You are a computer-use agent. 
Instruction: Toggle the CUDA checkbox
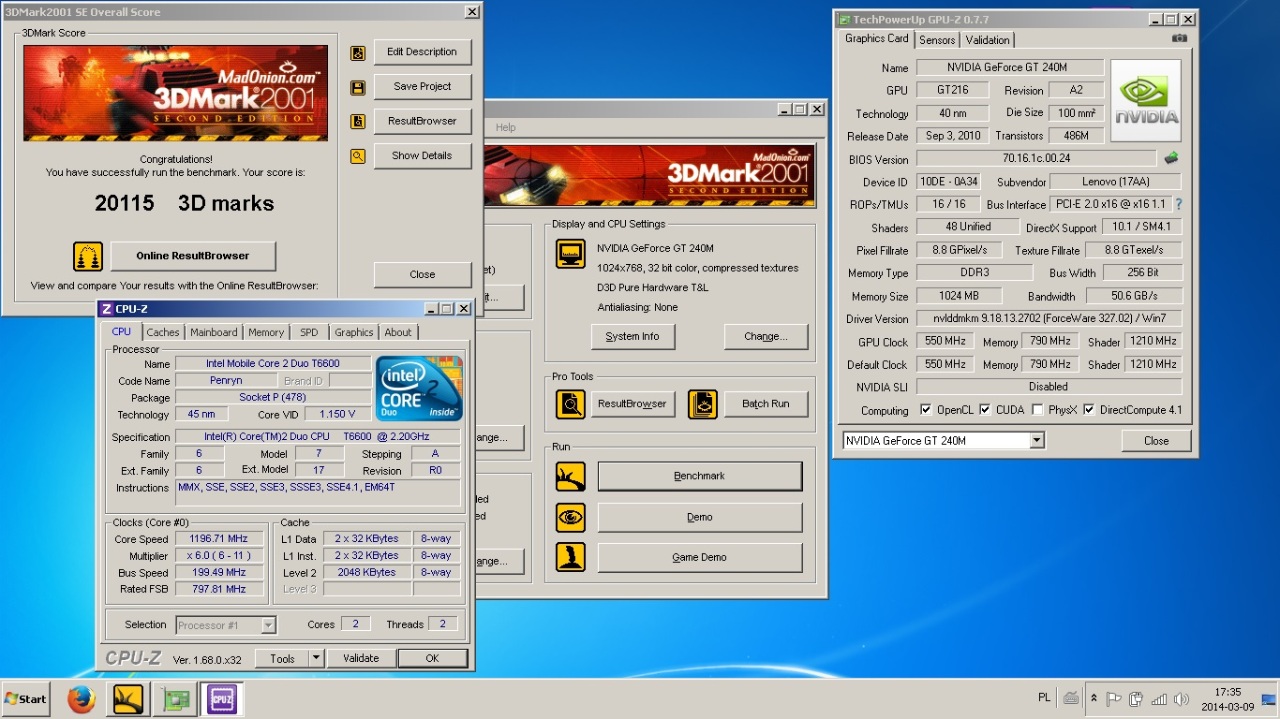coord(985,410)
